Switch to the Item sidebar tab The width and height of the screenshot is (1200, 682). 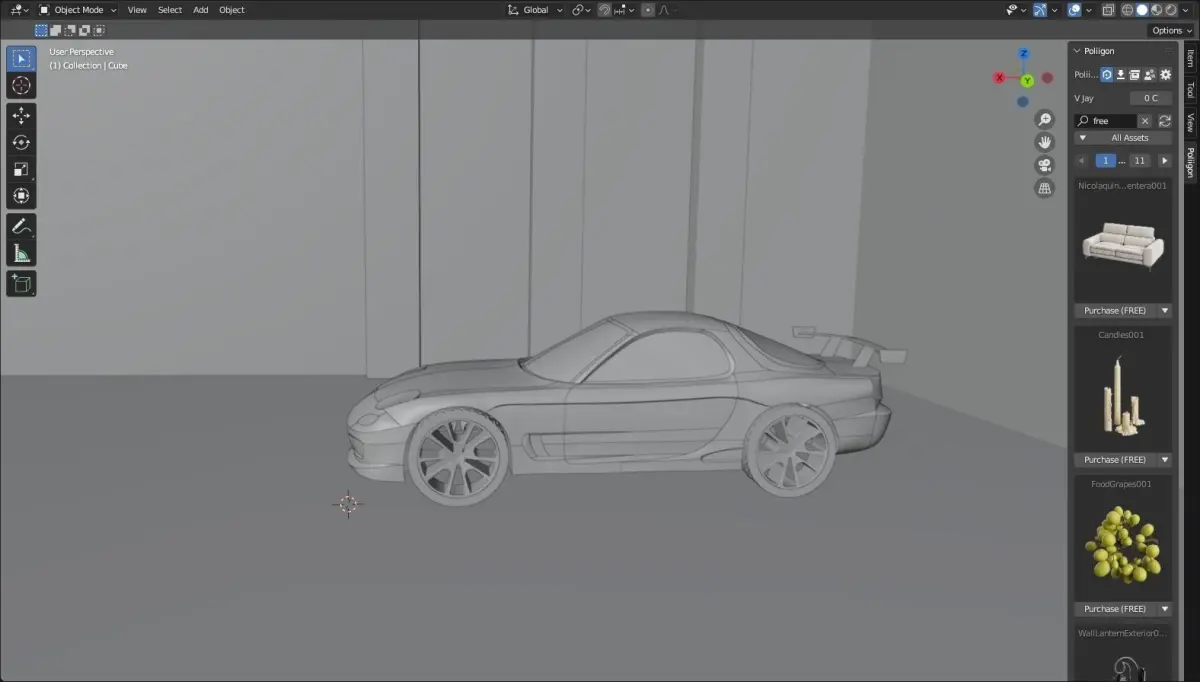1190,58
